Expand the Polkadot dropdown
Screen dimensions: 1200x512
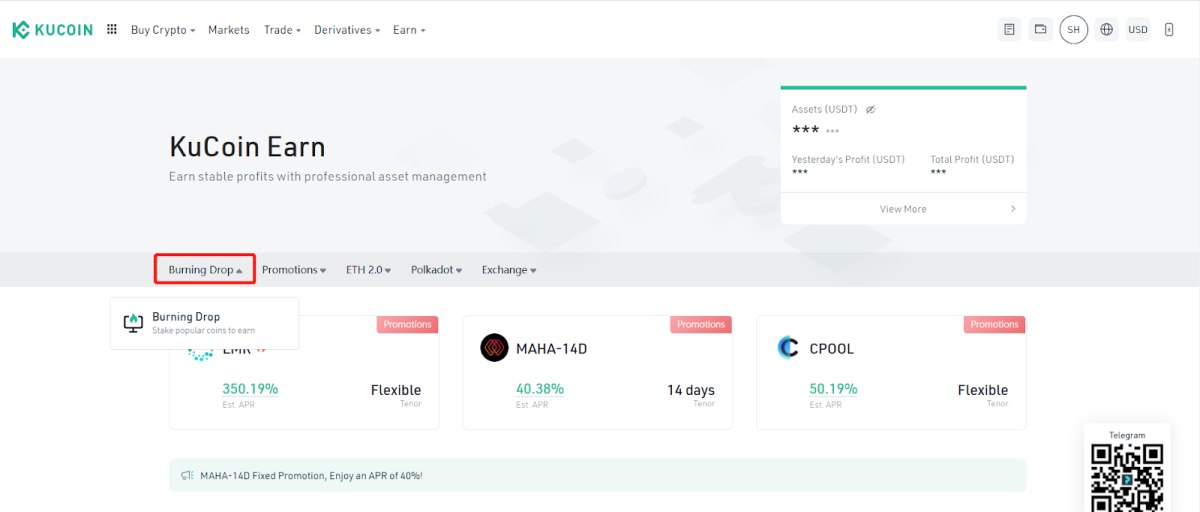coord(437,270)
